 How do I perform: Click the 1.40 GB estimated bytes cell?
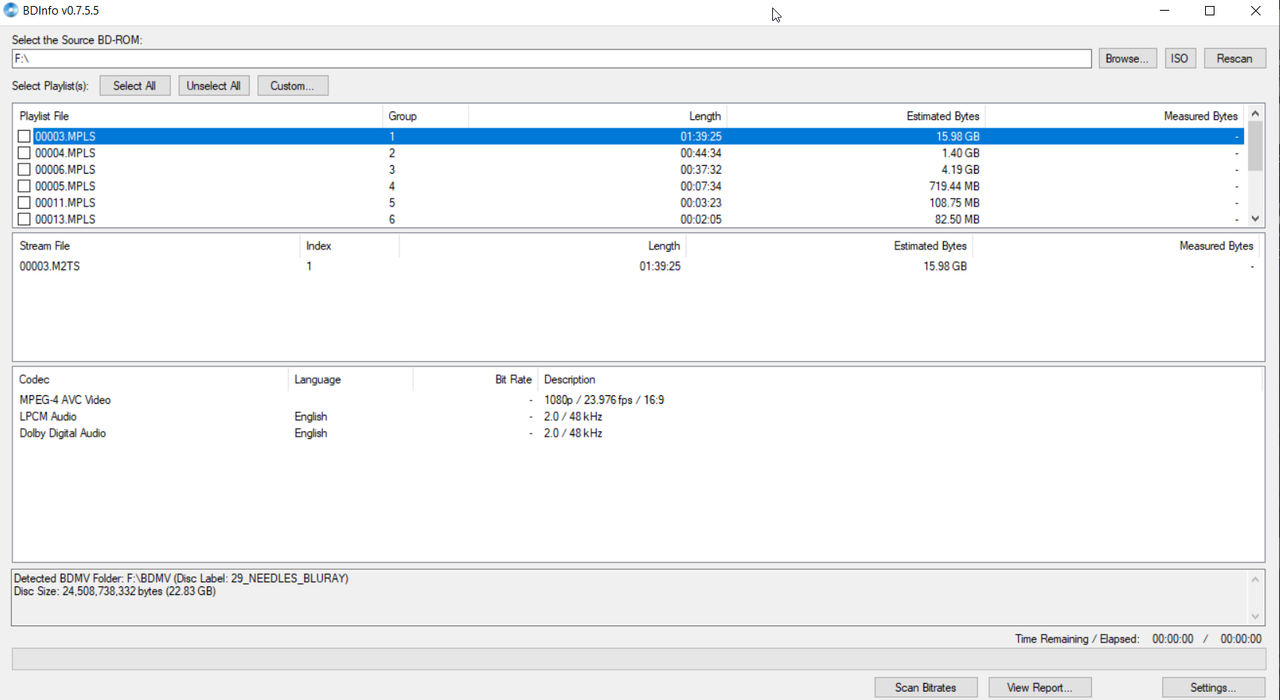[960, 153]
